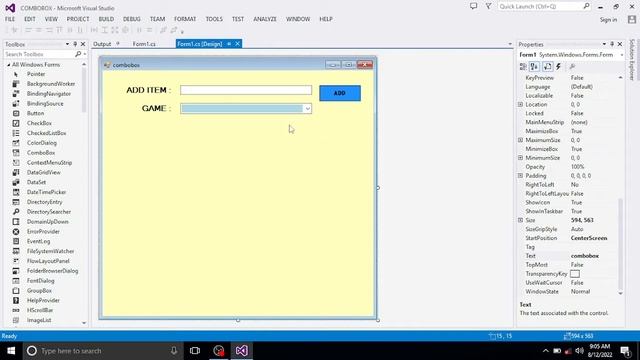Expand the Size property
Viewport: 640px width, 360px height.
click(520, 220)
